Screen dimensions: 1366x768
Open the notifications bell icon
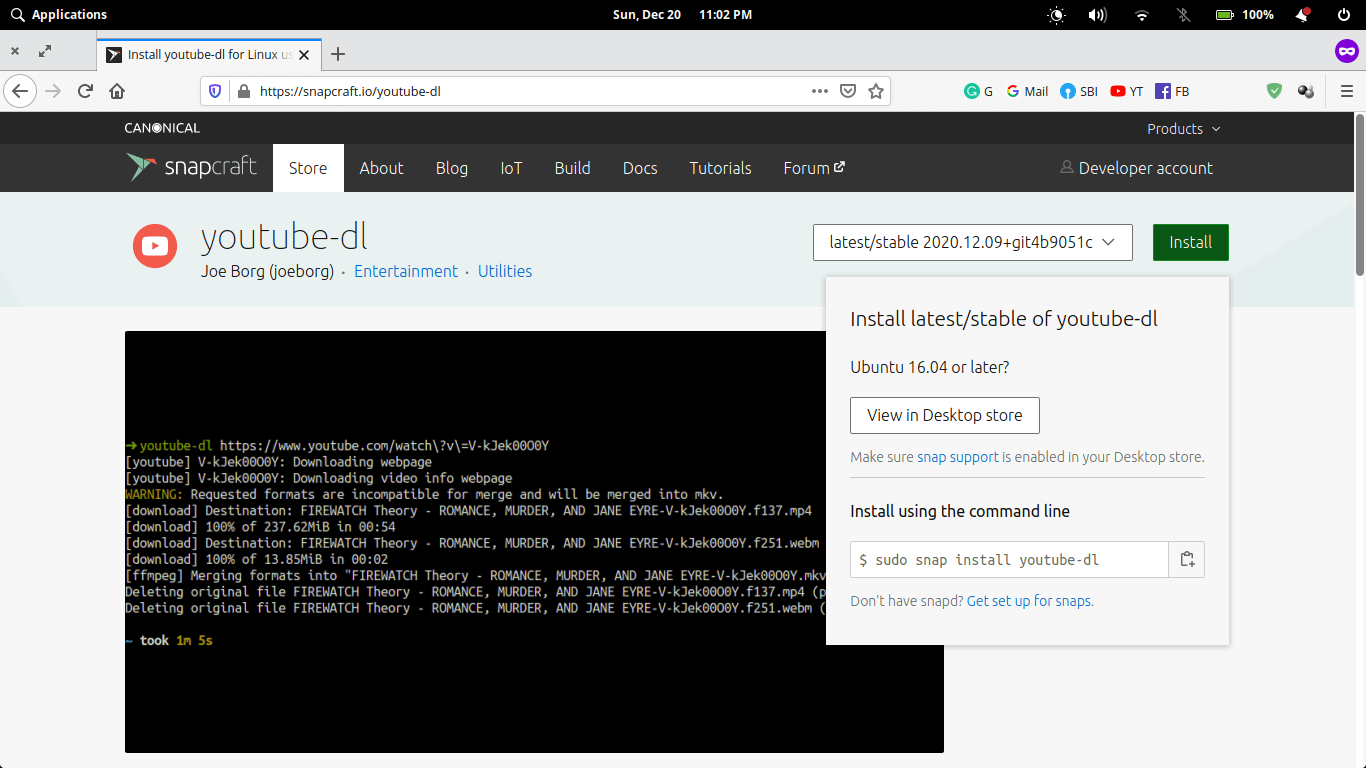pos(1303,15)
